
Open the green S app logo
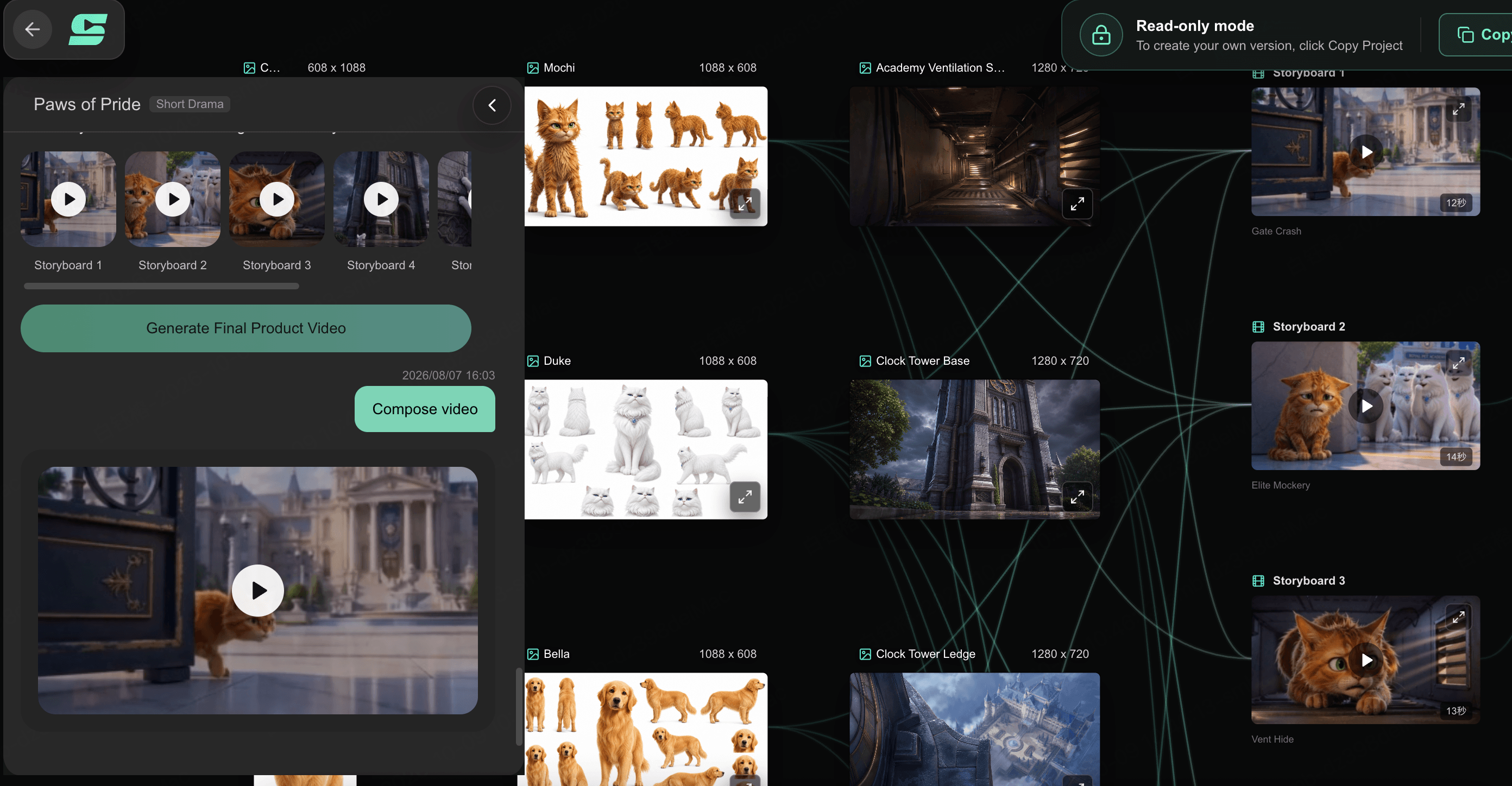coord(88,29)
